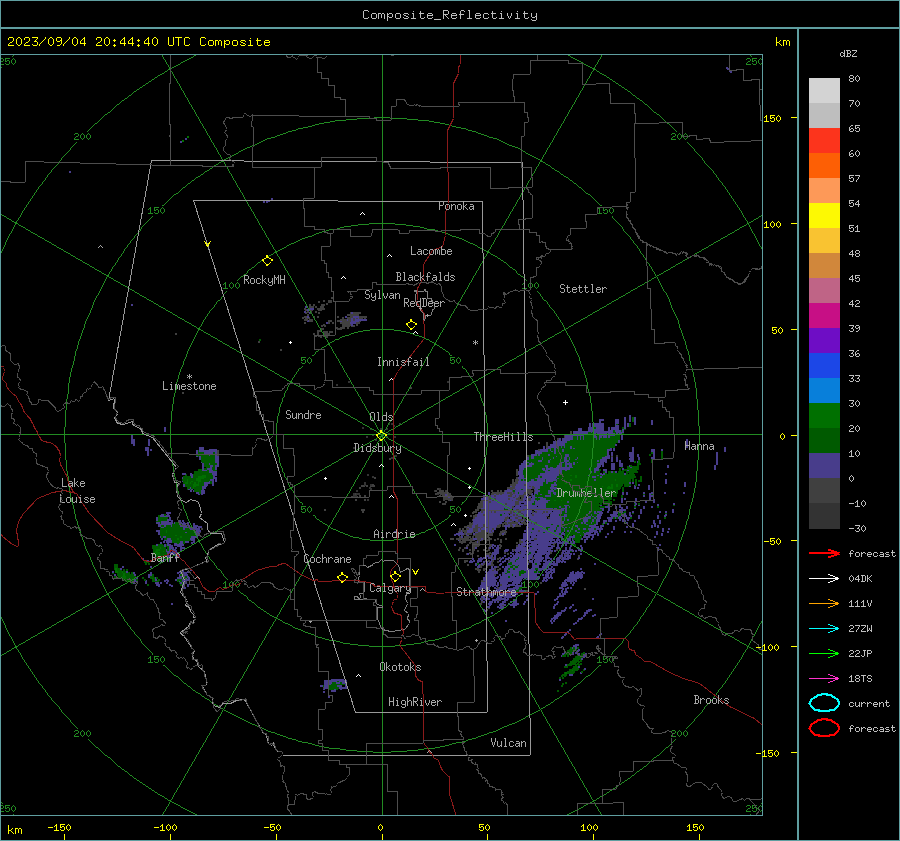Click the yellow diamond marker below RedDeer

(x=411, y=325)
